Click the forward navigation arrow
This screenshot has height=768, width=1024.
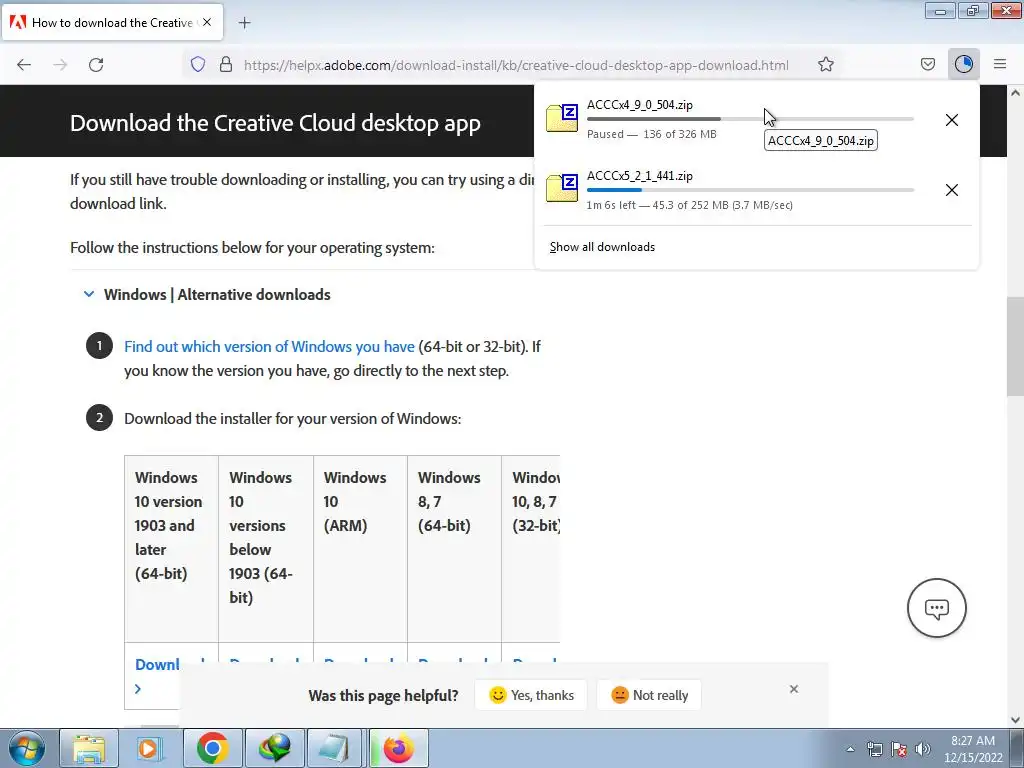(x=60, y=65)
